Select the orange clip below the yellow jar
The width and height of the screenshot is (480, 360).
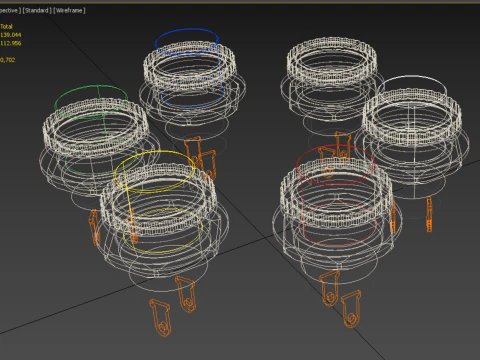pyautogui.click(x=186, y=294)
